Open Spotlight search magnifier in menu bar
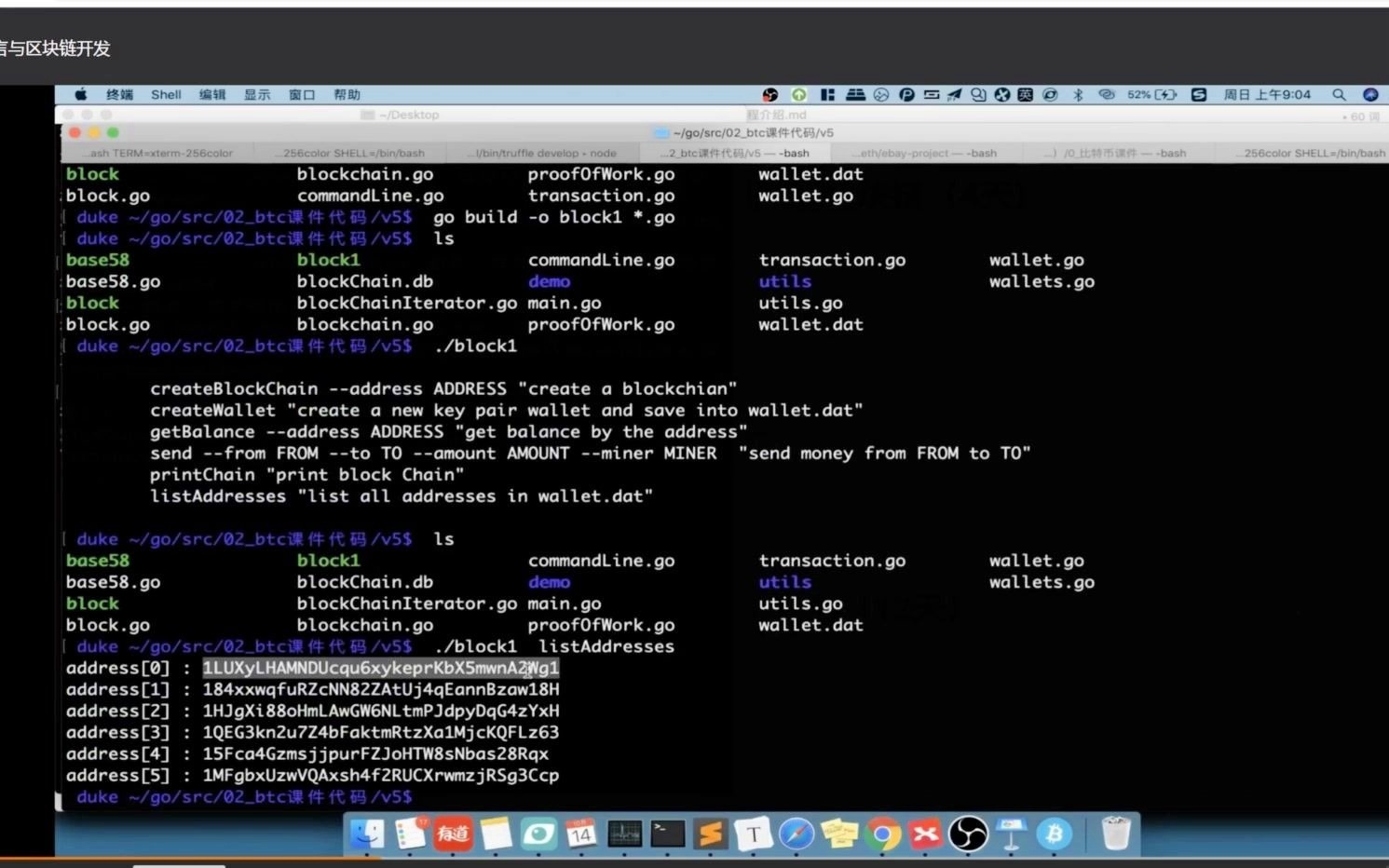Image resolution: width=1389 pixels, height=868 pixels. tap(1339, 95)
